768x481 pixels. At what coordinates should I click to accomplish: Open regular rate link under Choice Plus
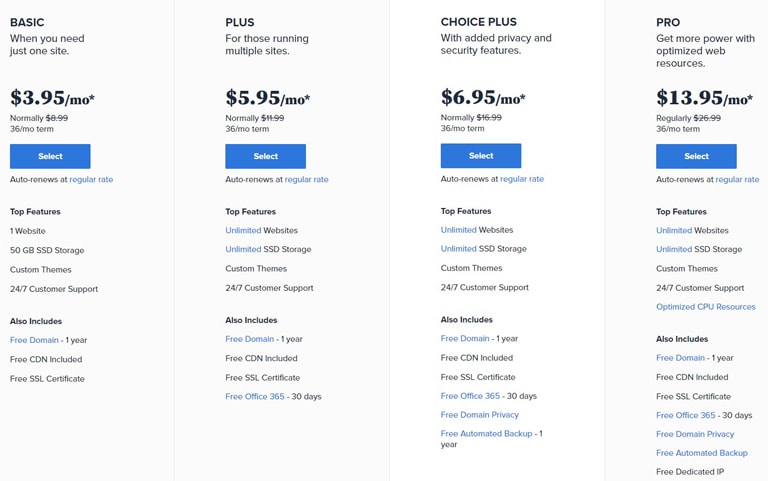pos(522,179)
